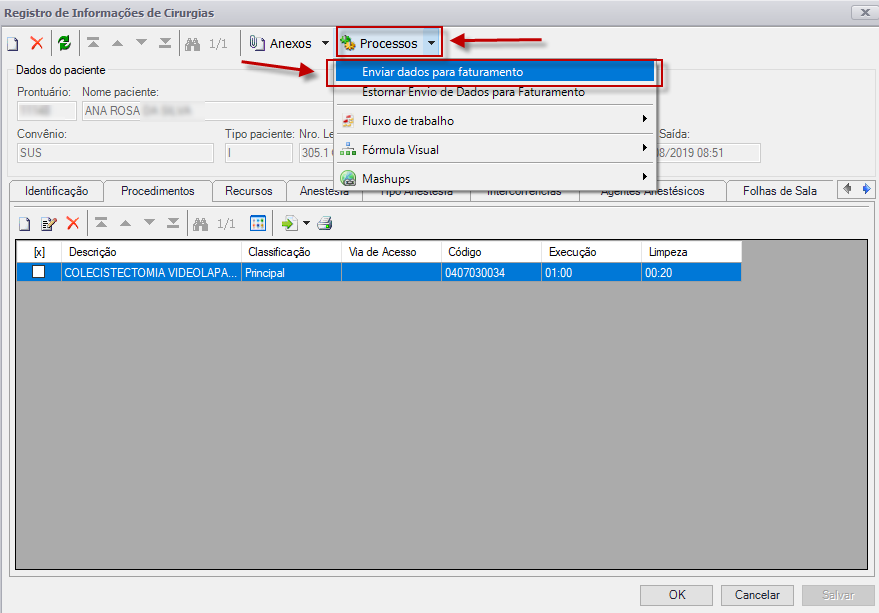Go to previous row in grid toolbar
Screen dimensions: 879x613
pos(125,223)
